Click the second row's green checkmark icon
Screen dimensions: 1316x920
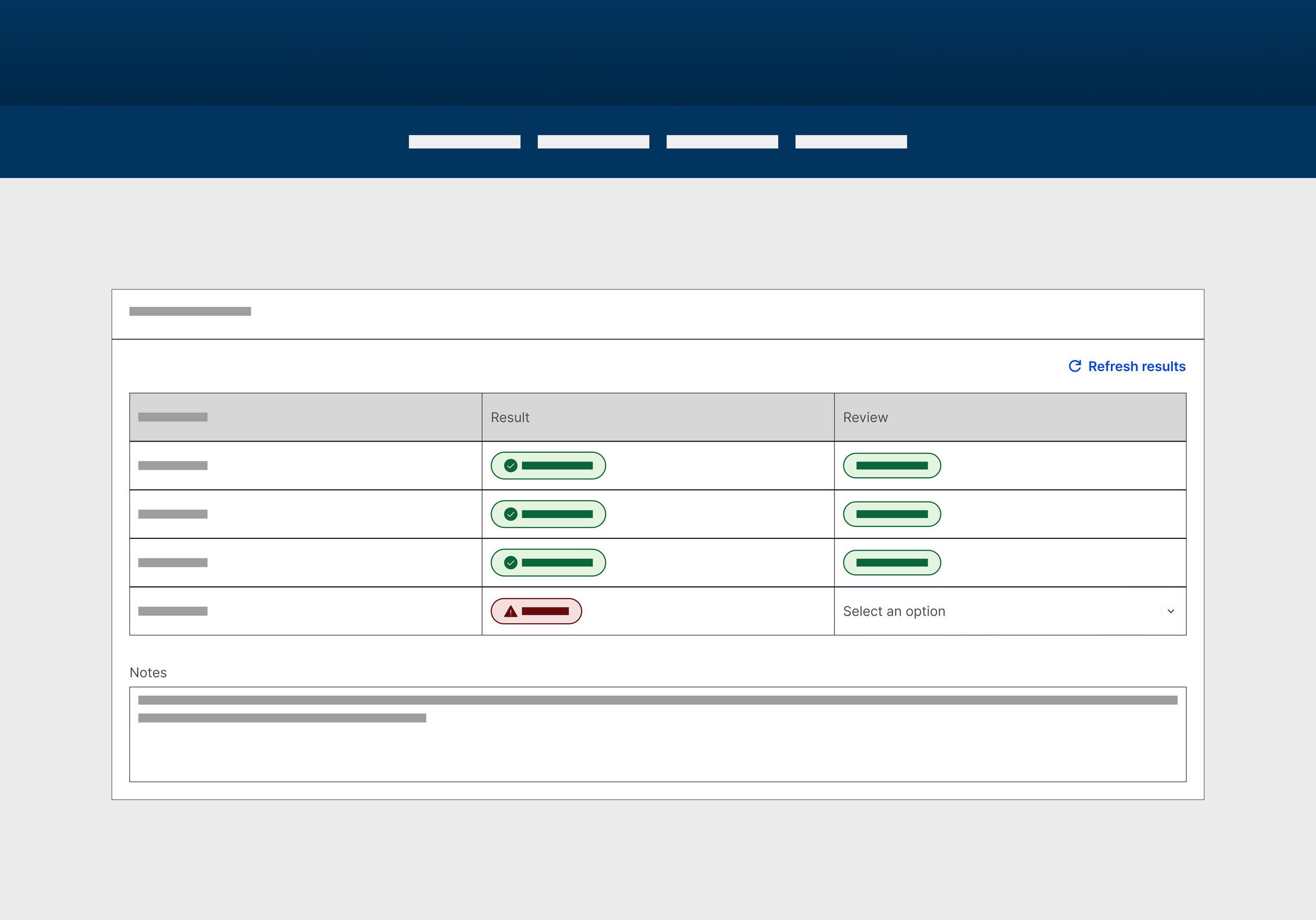pyautogui.click(x=511, y=514)
